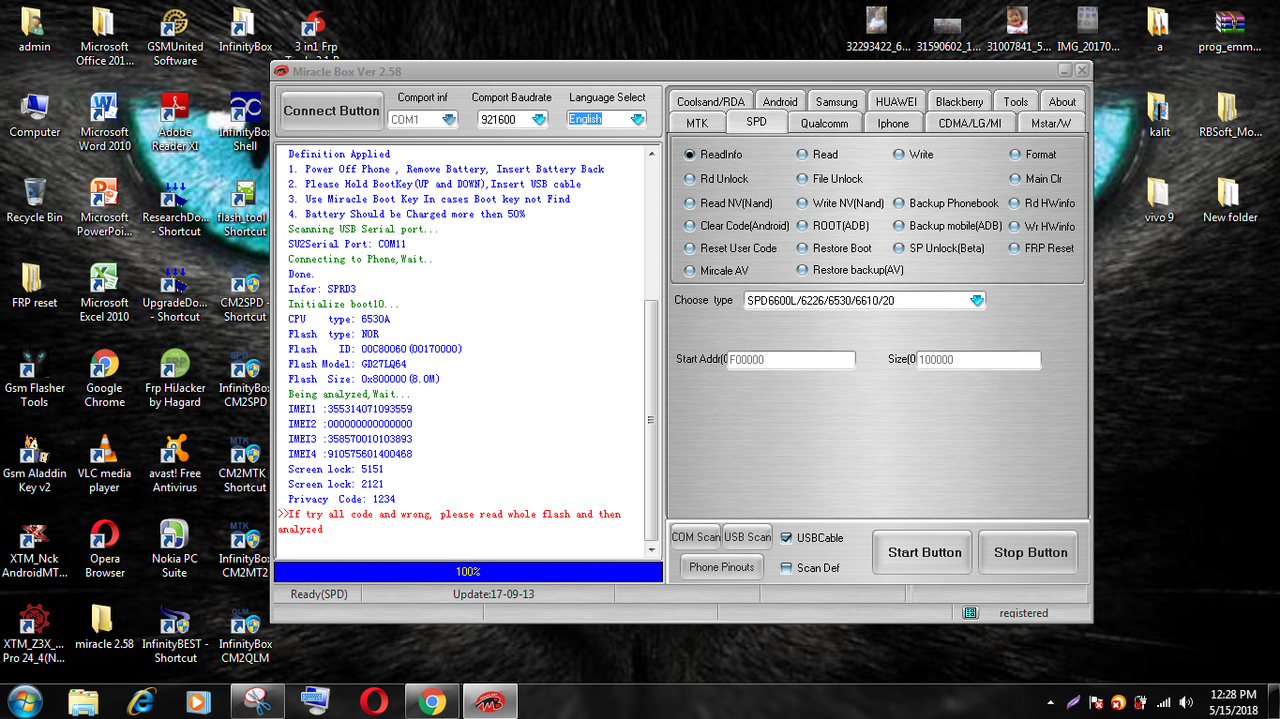Screen dimensions: 1280x719
Task: Click the blue 100% progress bar
Action: pos(468,572)
